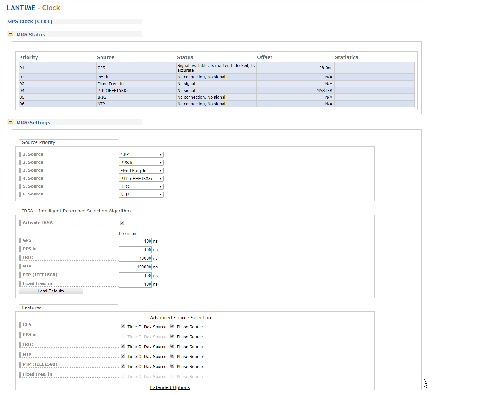
Task: Open the 1. Source priority dropdown
Action: (x=141, y=154)
